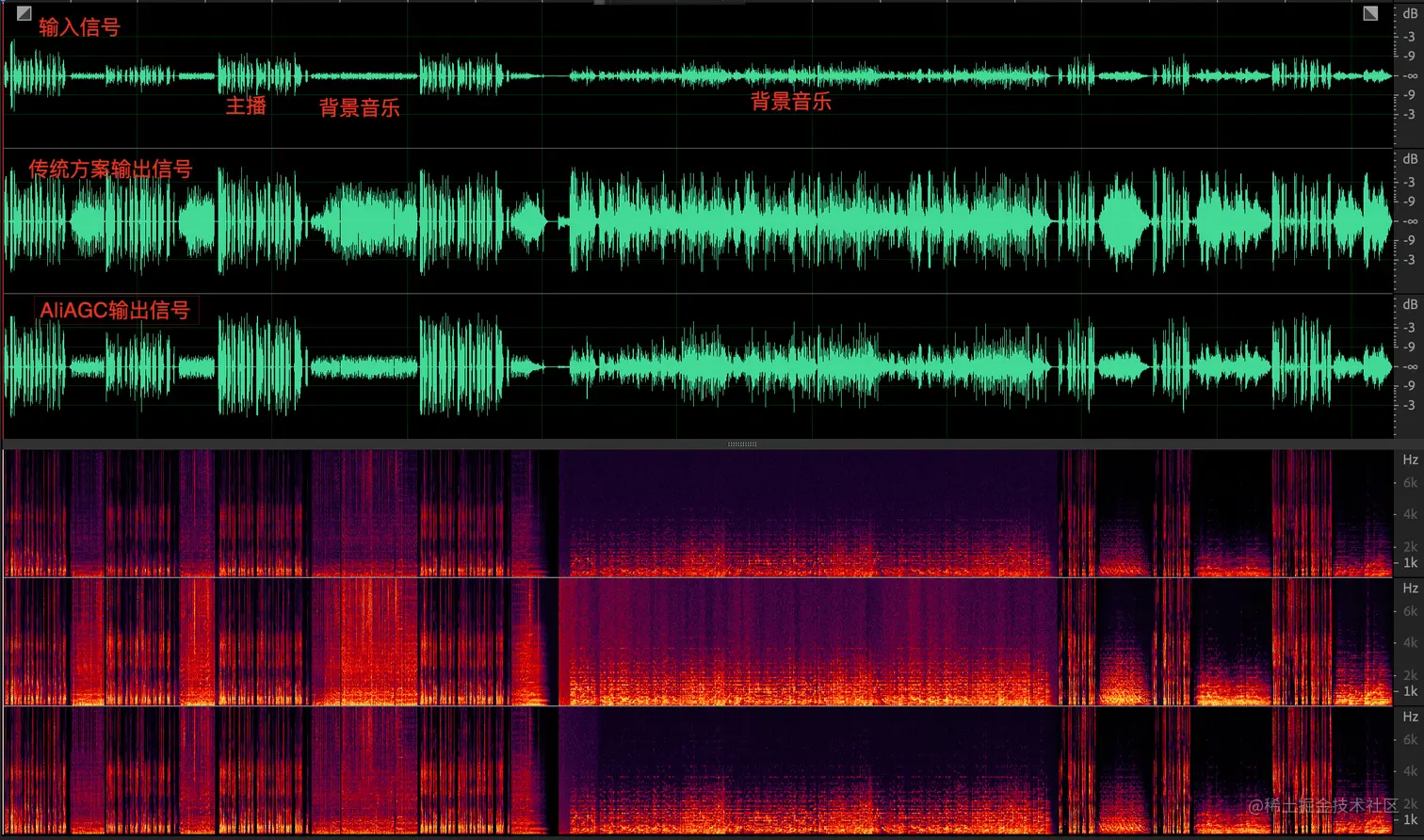Click the dB label on the third channel's amplitude ruler
This screenshot has height=840, width=1424.
click(x=1410, y=304)
